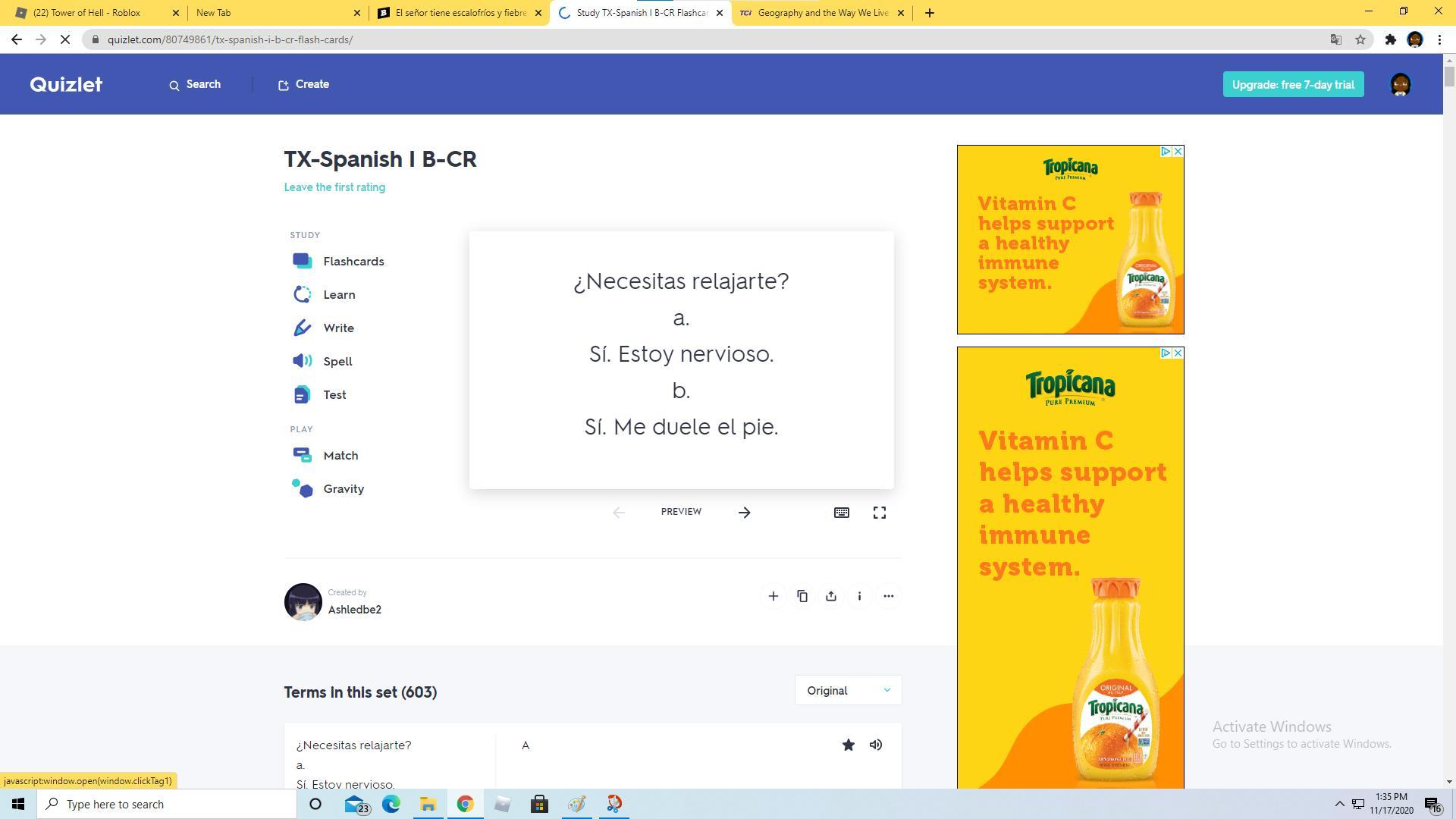
Task: Start Learn study mode
Action: click(338, 294)
